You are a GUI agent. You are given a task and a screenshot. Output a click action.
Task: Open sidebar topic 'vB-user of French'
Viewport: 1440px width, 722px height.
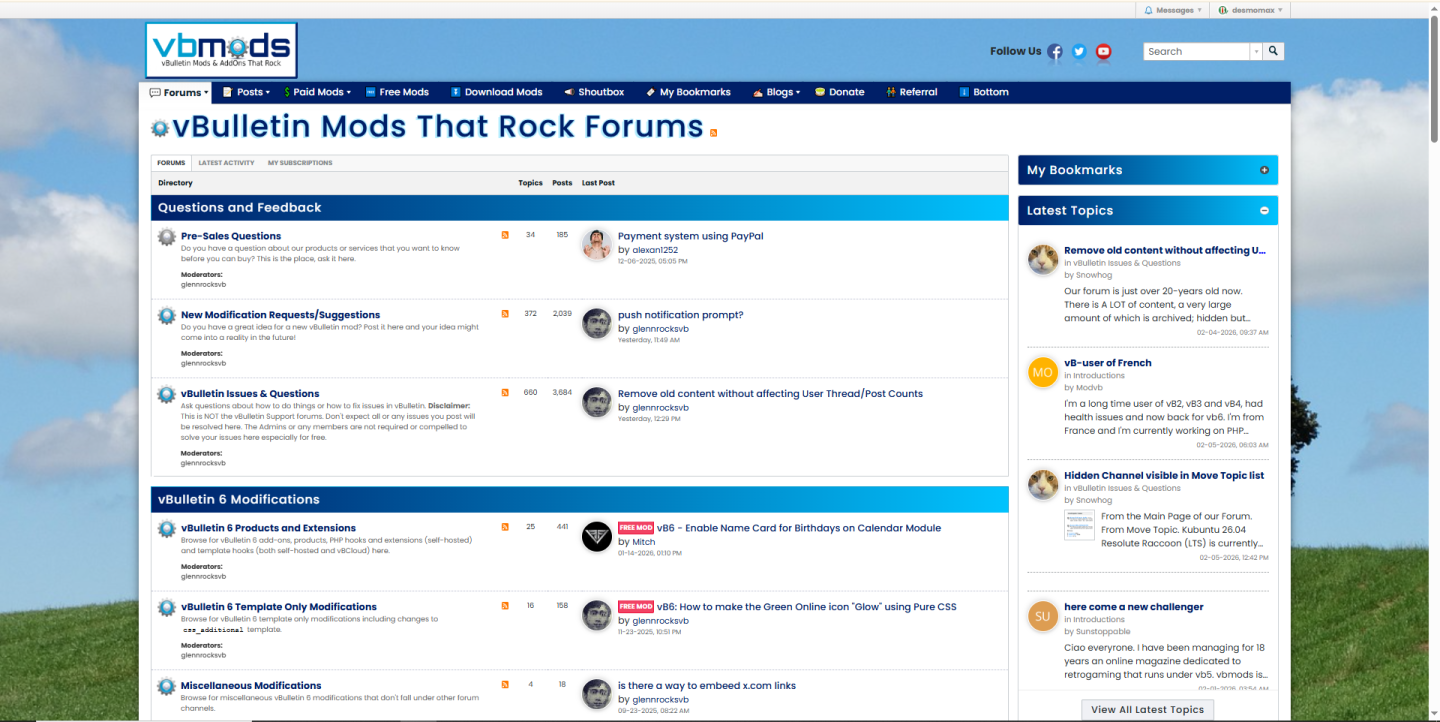1108,363
